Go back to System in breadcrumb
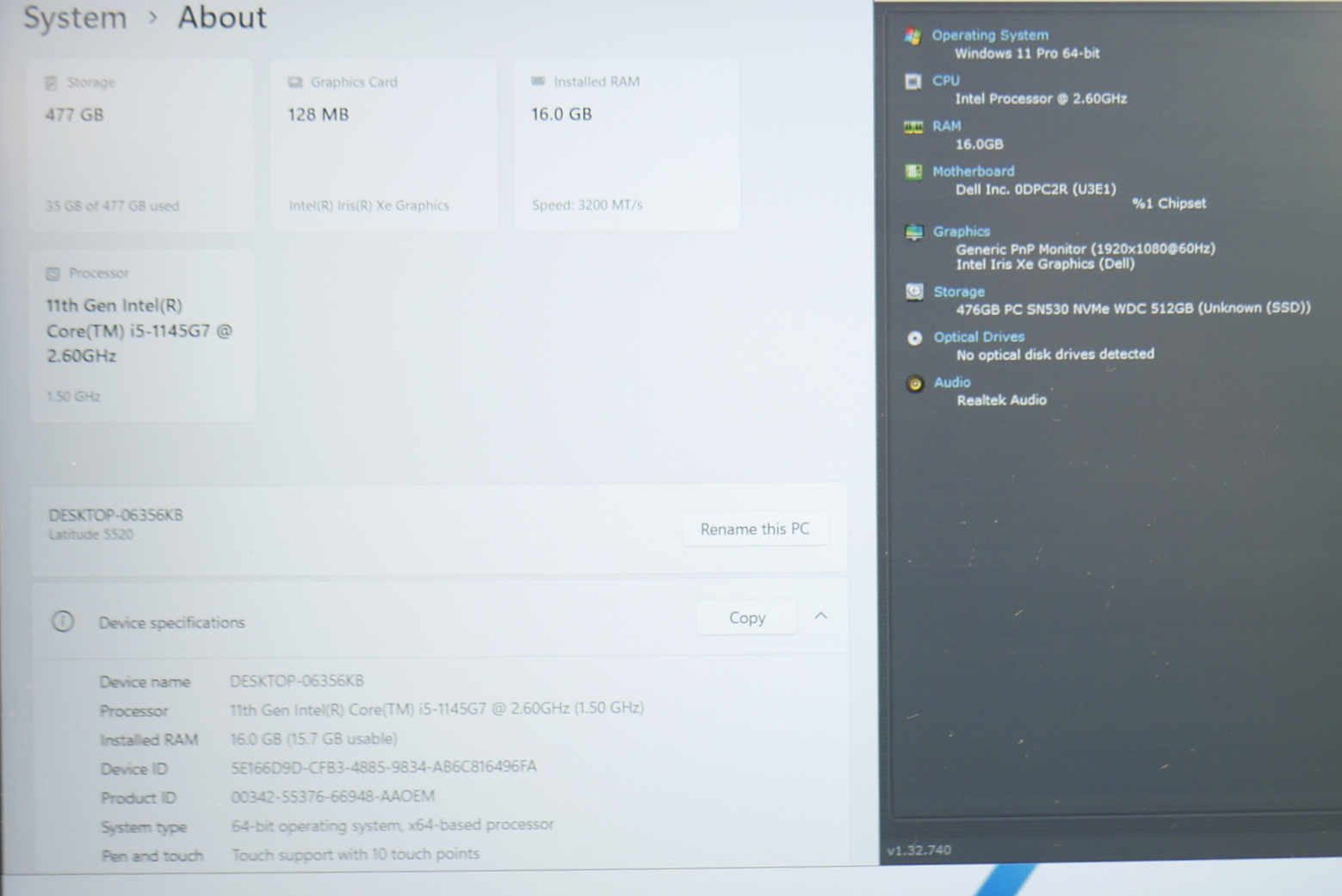 click(x=75, y=17)
